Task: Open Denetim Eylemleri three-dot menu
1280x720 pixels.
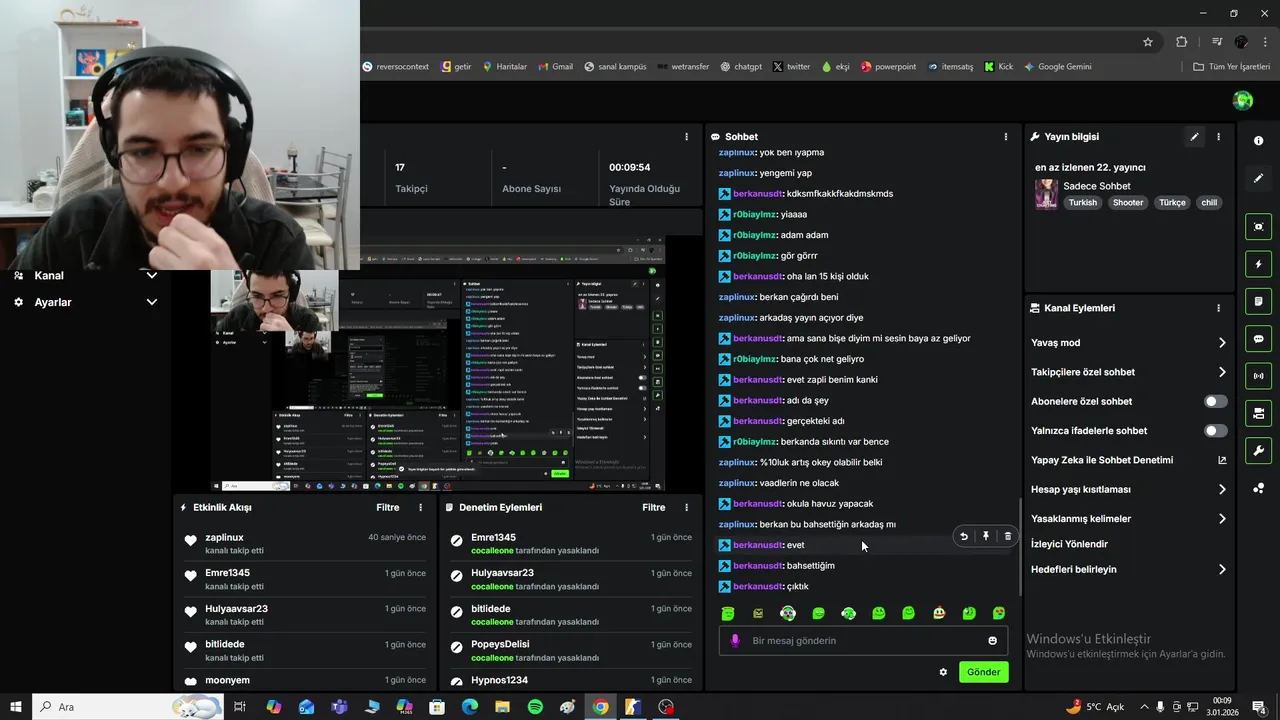Action: 686,507
